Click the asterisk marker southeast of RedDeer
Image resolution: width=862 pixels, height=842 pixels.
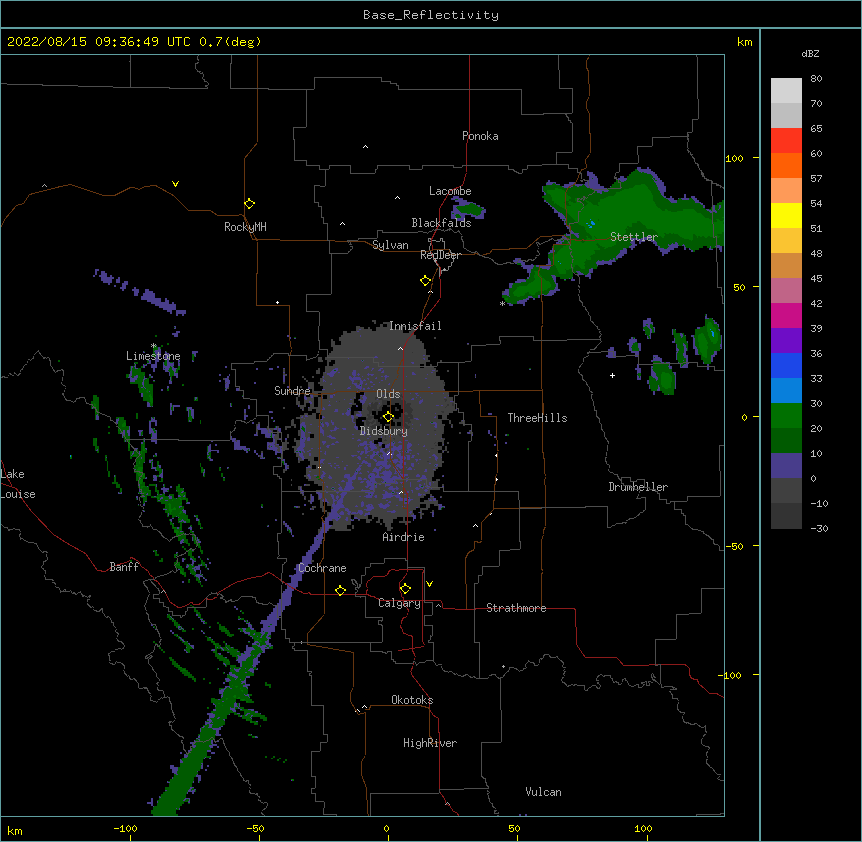502,304
